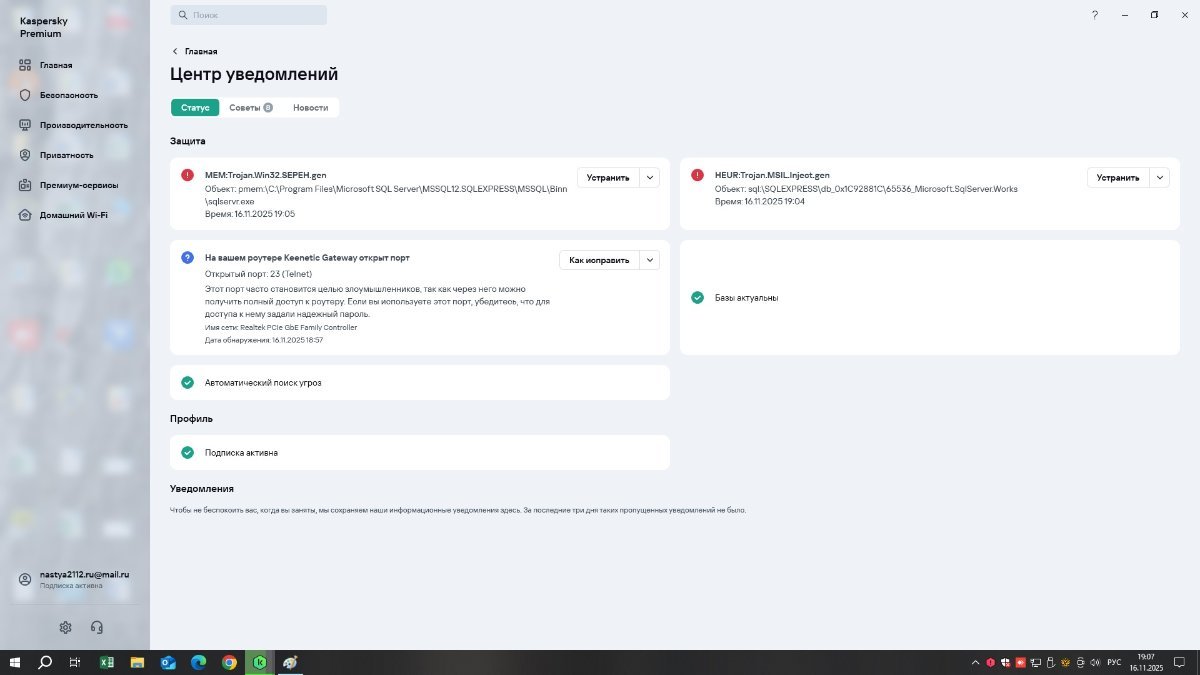
Task: Click the Kaspersky icon in the taskbar
Action: [260, 662]
